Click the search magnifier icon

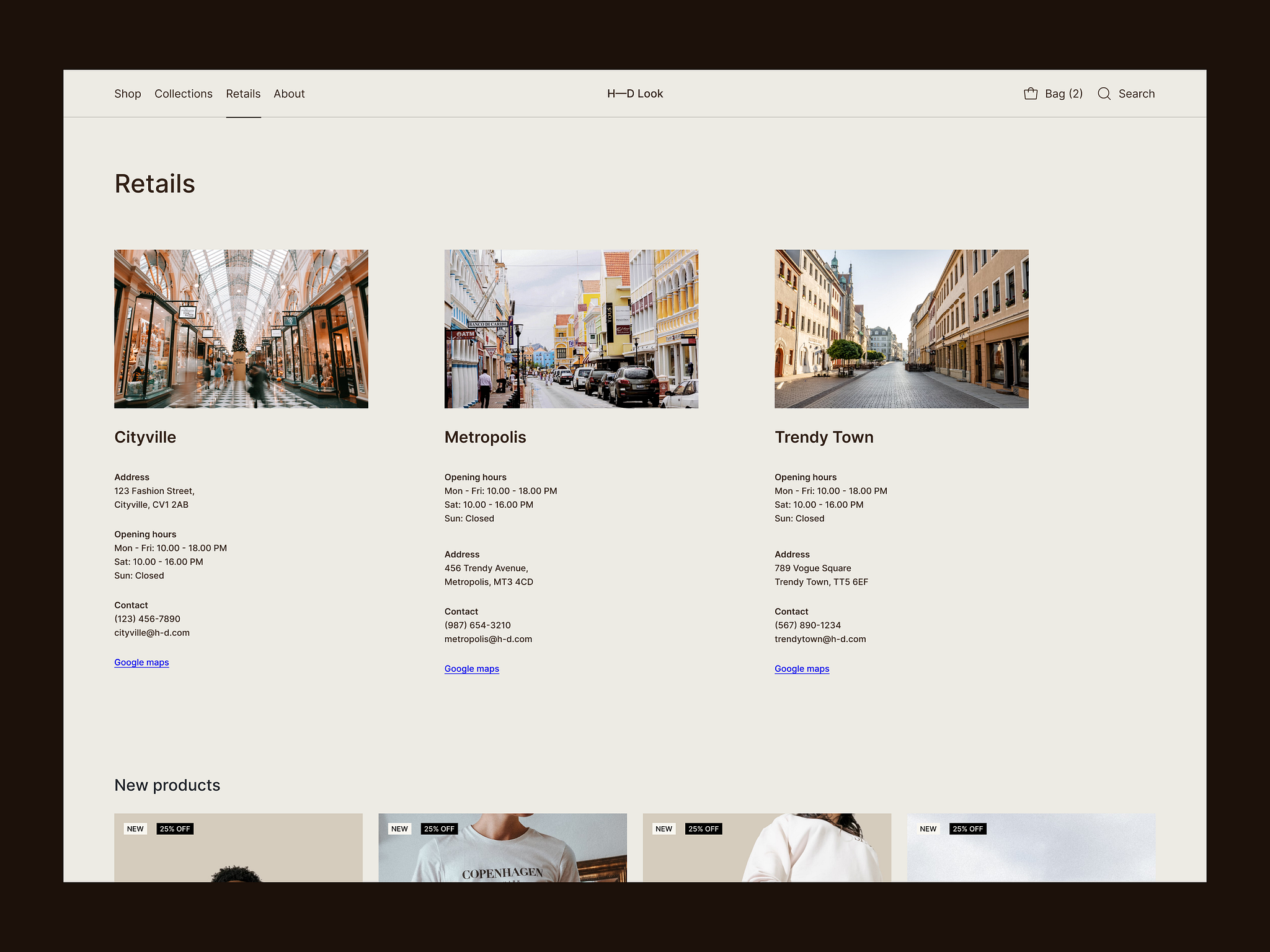pos(1105,94)
